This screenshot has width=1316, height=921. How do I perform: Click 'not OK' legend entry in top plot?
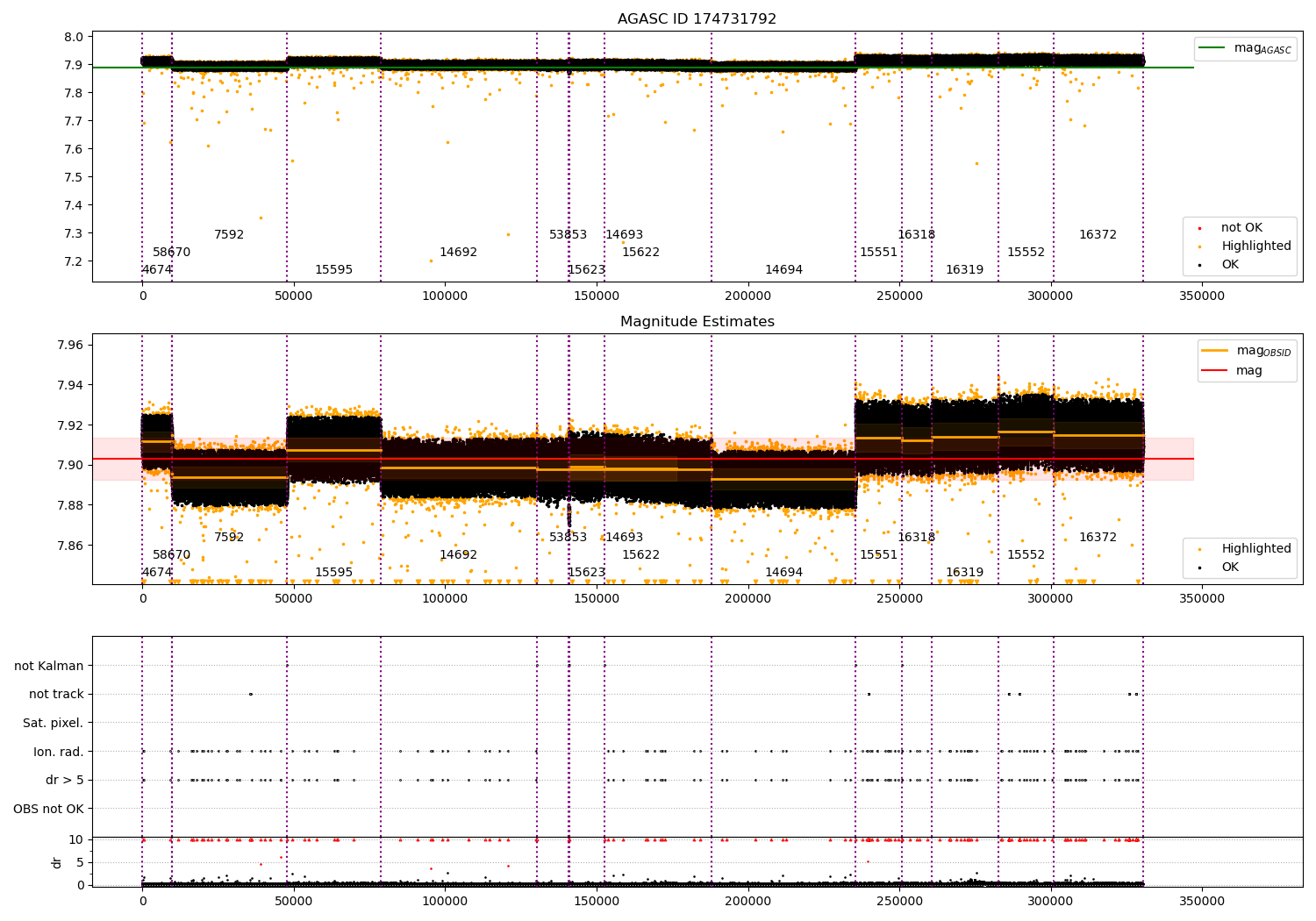click(x=1241, y=228)
